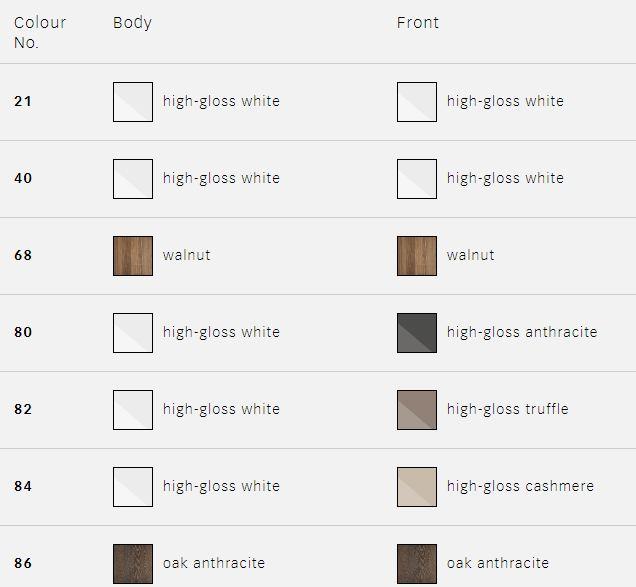
Task: Click the walnut front swatch
Action: pos(417,256)
